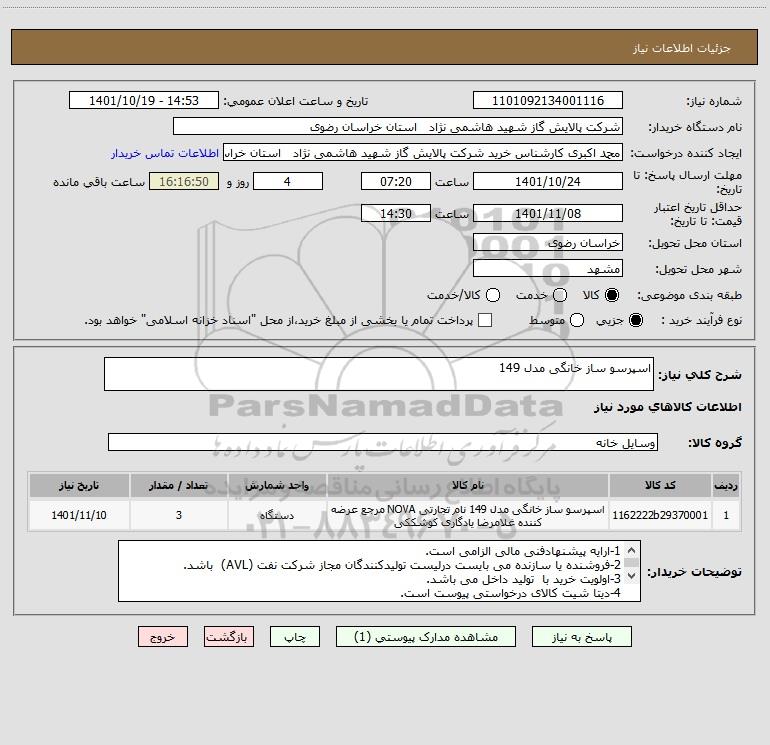Image resolution: width=770 pixels, height=745 pixels.
Task: Click the buyer notes scrollbar down arrow
Action: pyautogui.click(x=632, y=575)
